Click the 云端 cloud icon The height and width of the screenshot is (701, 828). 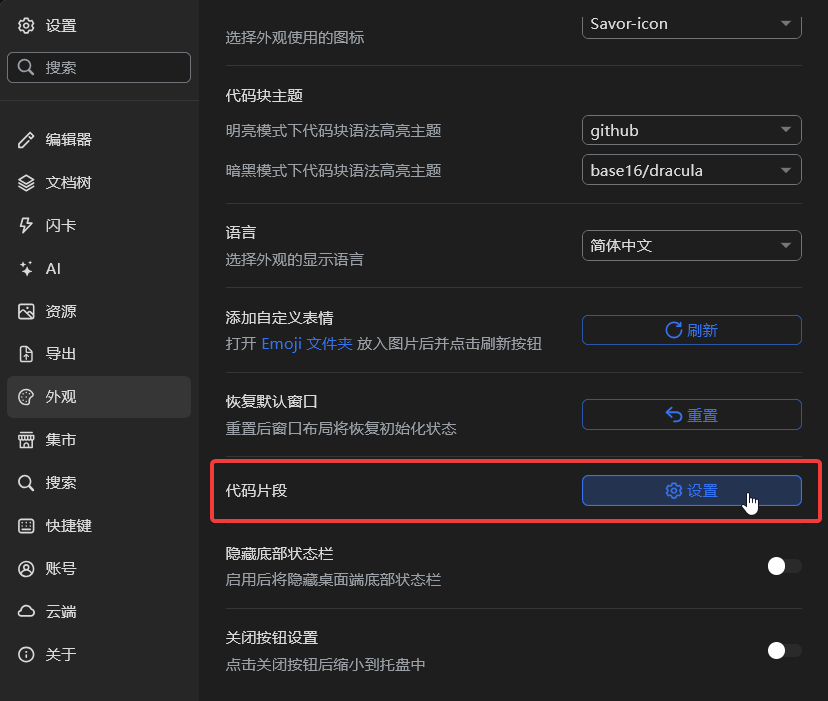click(x=26, y=611)
